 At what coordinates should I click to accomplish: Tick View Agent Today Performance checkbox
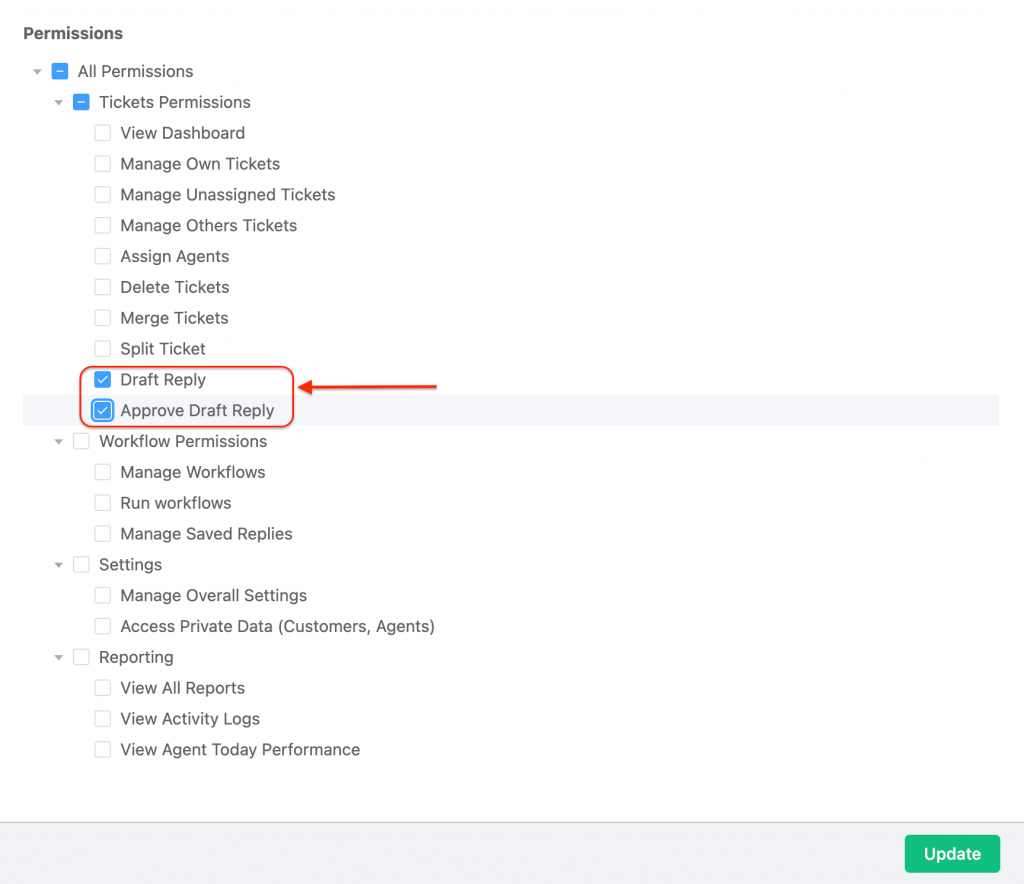103,750
